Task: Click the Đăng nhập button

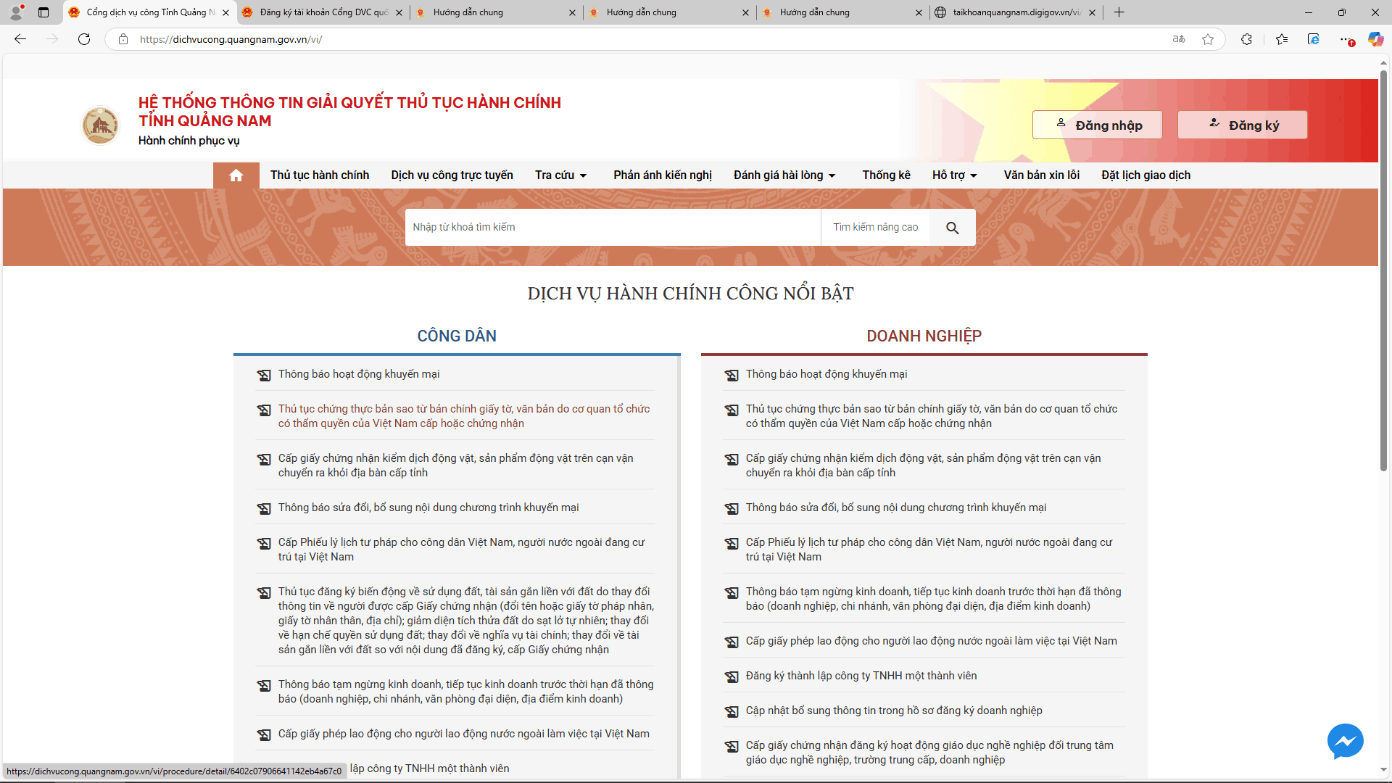Action: point(1097,125)
